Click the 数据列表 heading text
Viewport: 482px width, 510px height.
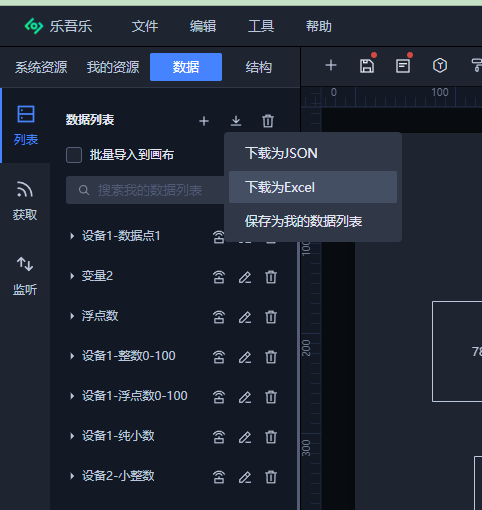click(x=90, y=120)
